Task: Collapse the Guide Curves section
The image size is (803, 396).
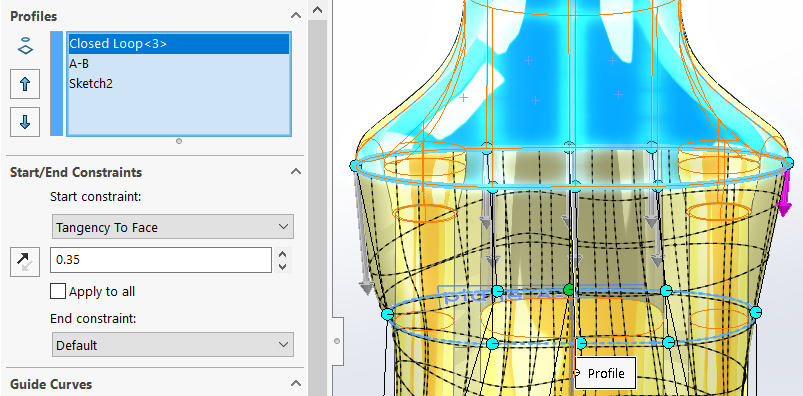Action: pos(295,384)
